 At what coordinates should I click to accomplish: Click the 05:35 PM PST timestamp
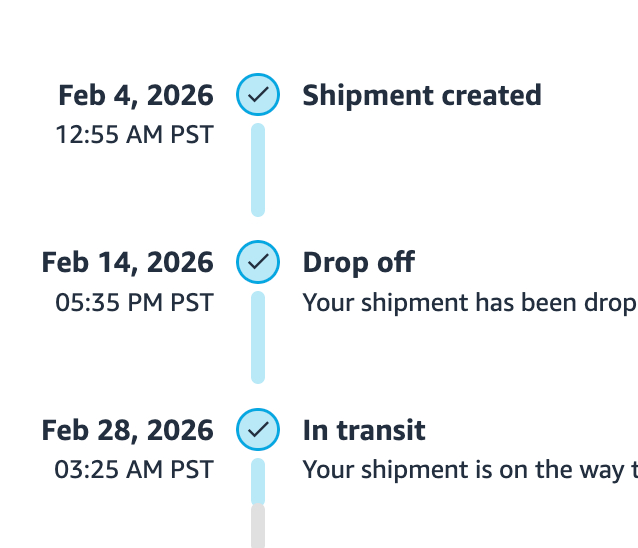(x=134, y=302)
